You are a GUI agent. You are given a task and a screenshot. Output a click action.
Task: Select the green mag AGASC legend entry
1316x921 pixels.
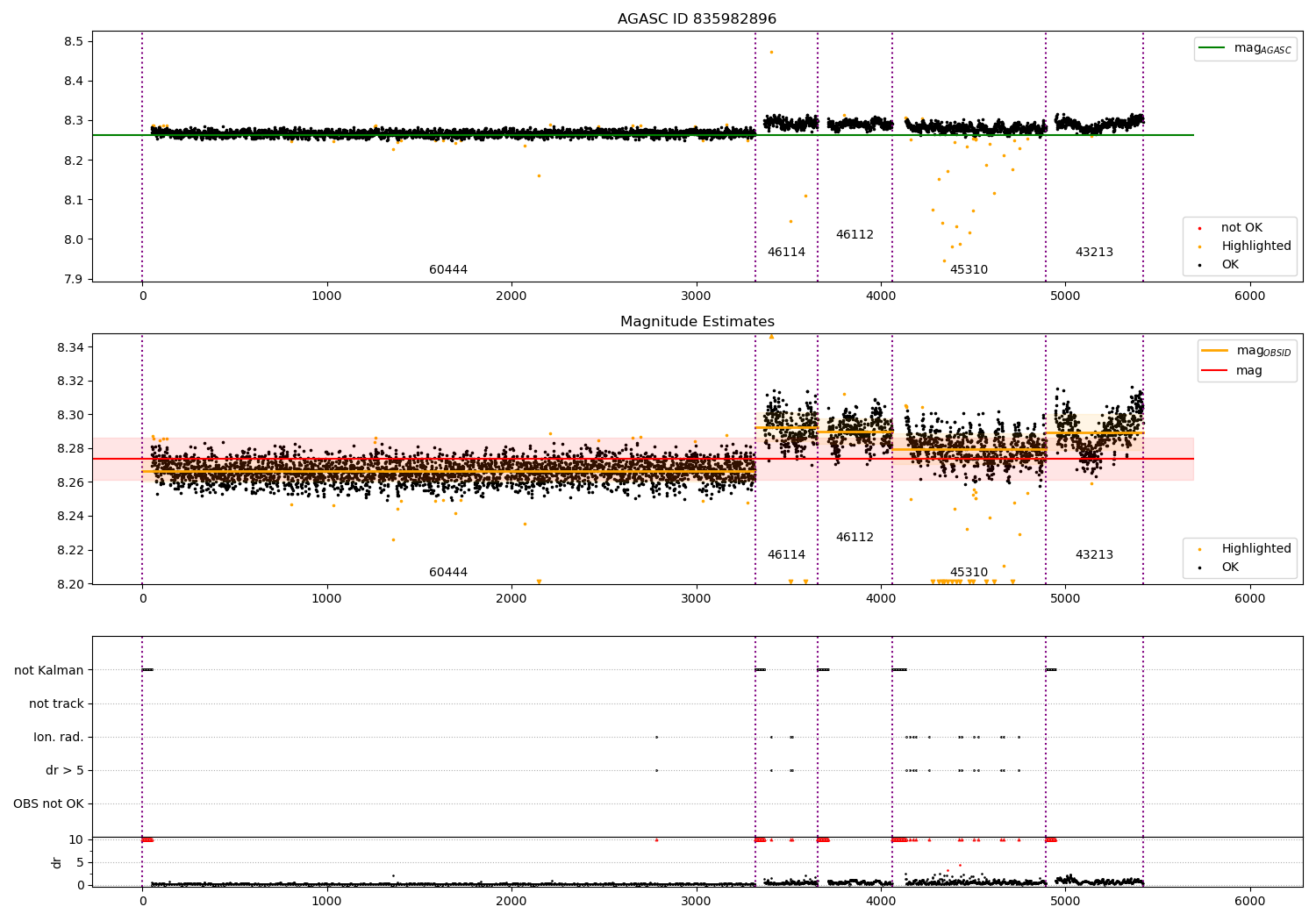tap(1245, 49)
